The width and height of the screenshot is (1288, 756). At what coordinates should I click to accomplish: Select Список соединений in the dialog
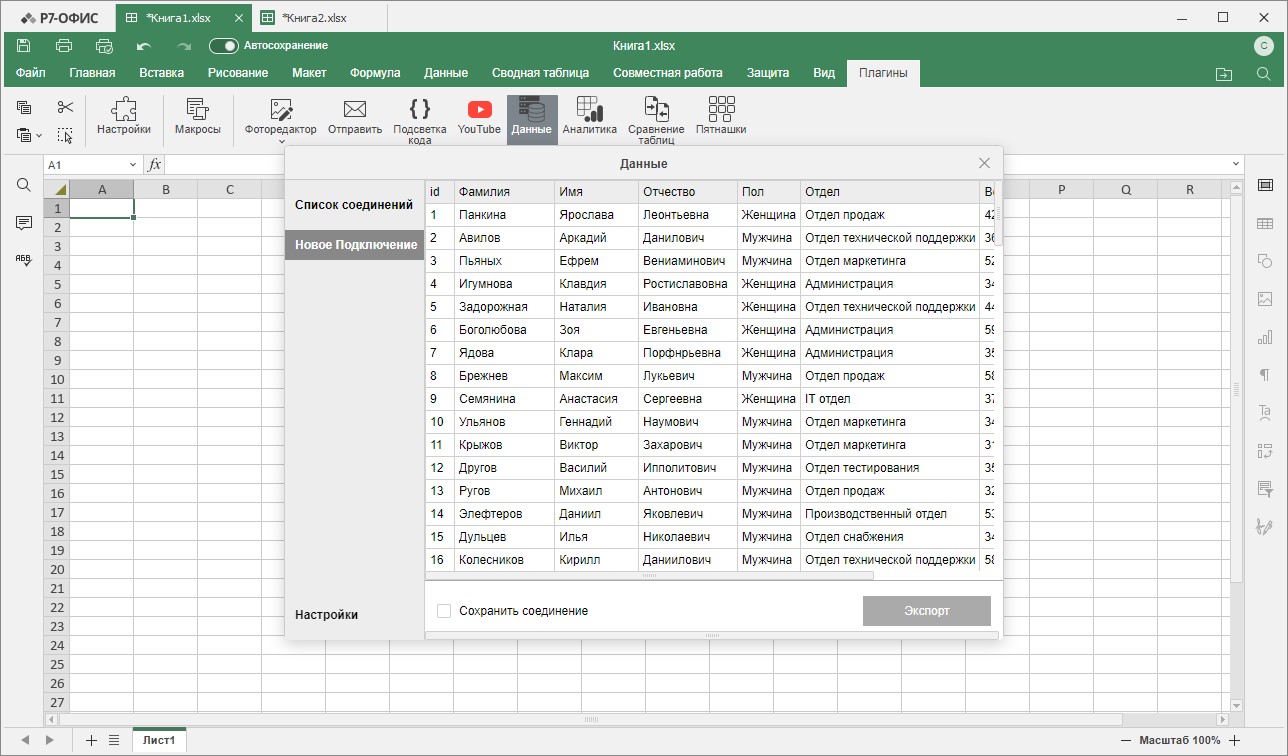click(354, 205)
